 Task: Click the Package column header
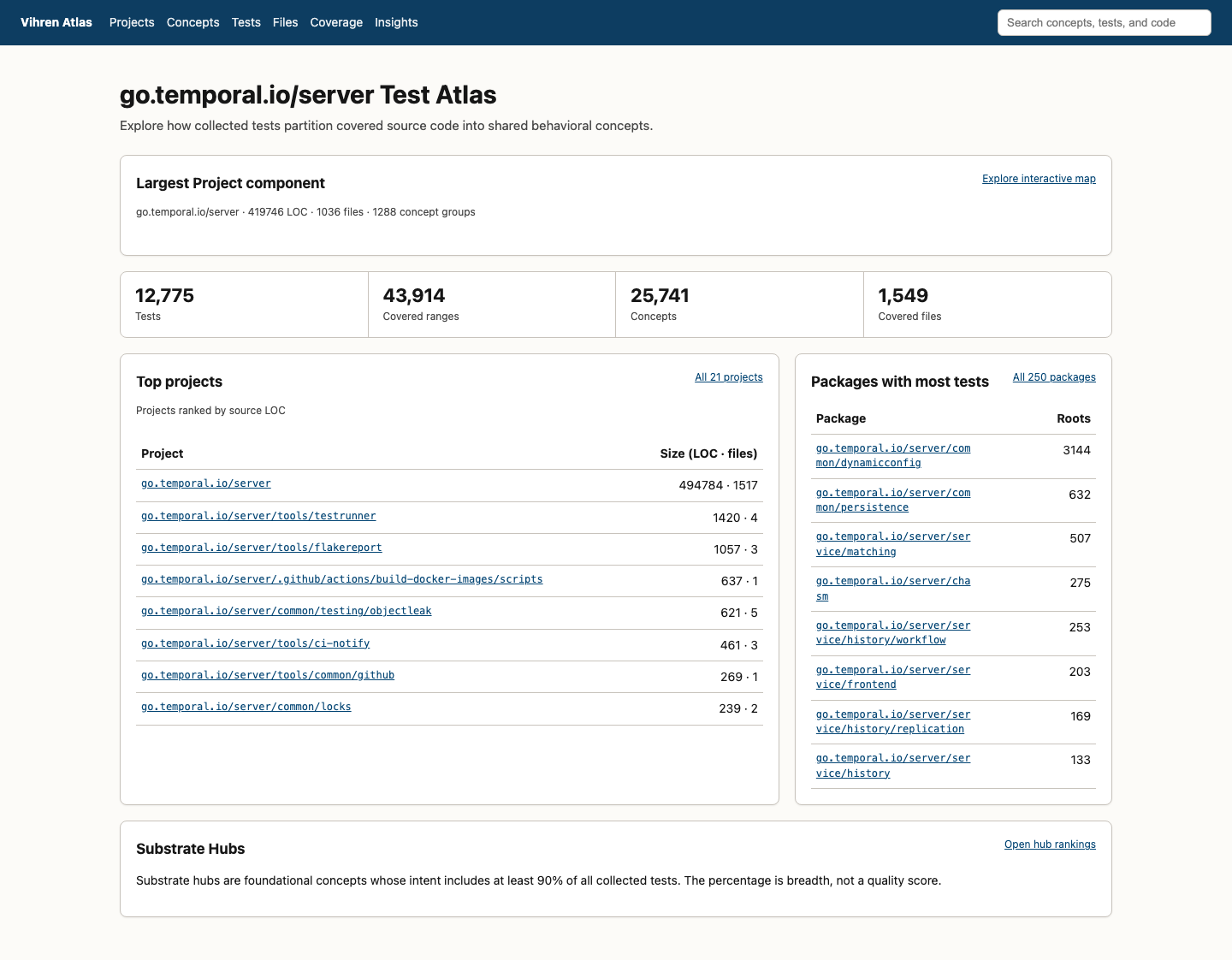[x=841, y=418]
